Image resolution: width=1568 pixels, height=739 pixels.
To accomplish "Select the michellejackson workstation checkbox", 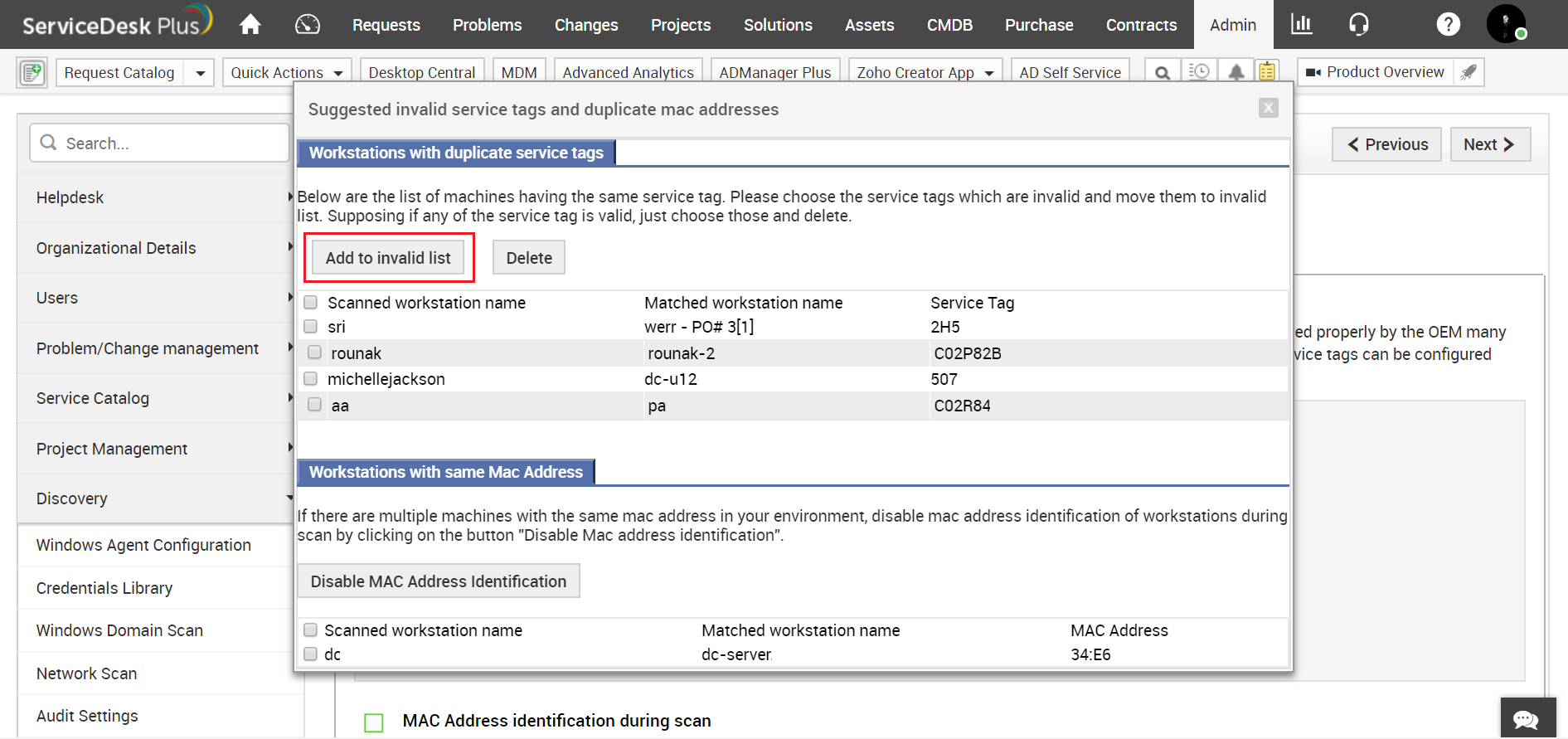I will click(311, 379).
